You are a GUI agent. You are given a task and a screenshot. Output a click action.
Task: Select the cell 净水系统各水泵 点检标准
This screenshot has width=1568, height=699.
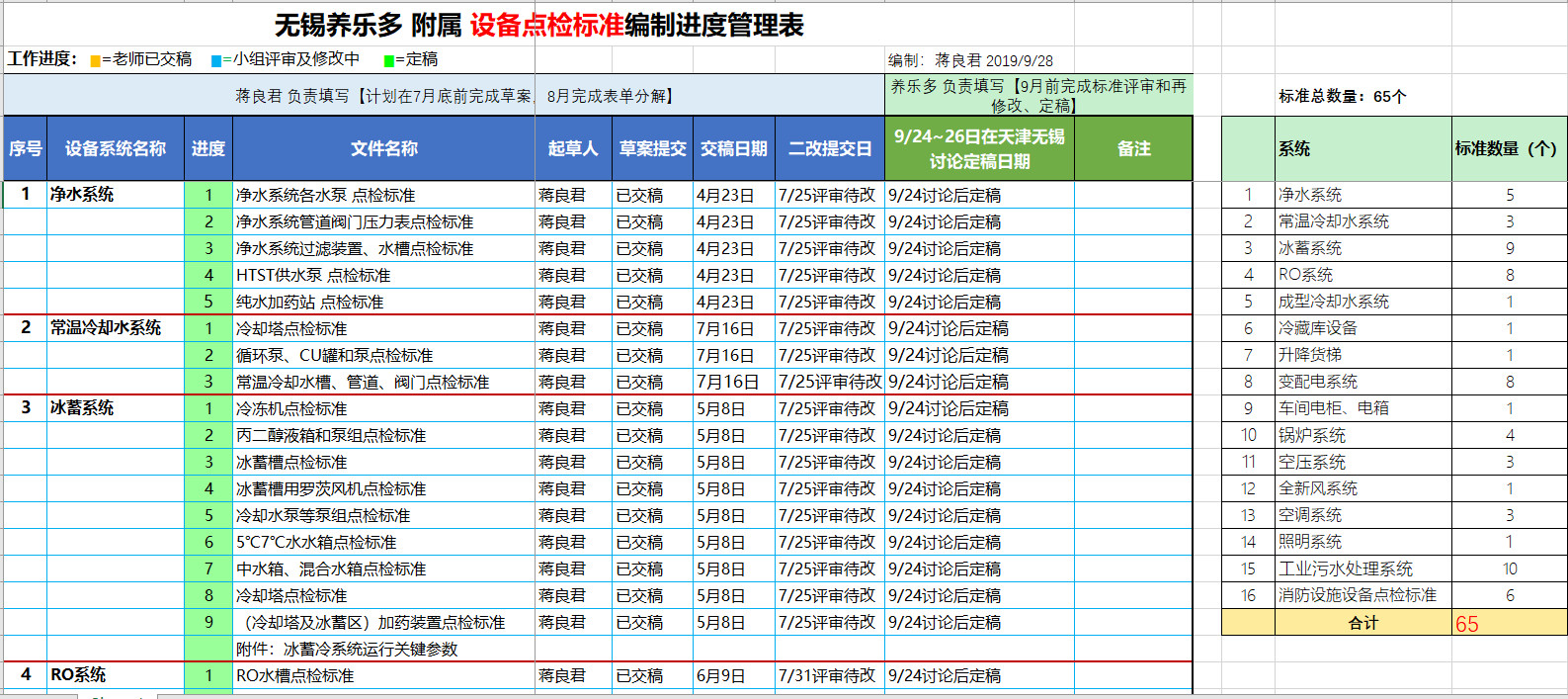pos(384,195)
